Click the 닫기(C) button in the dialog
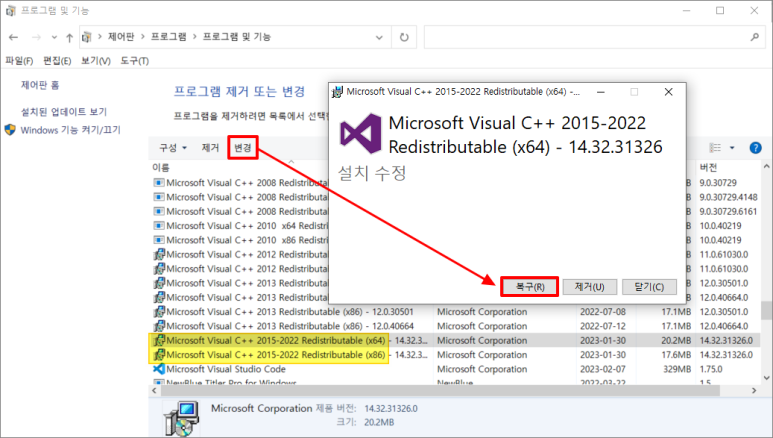Screen dimensions: 773x438 [x=649, y=287]
